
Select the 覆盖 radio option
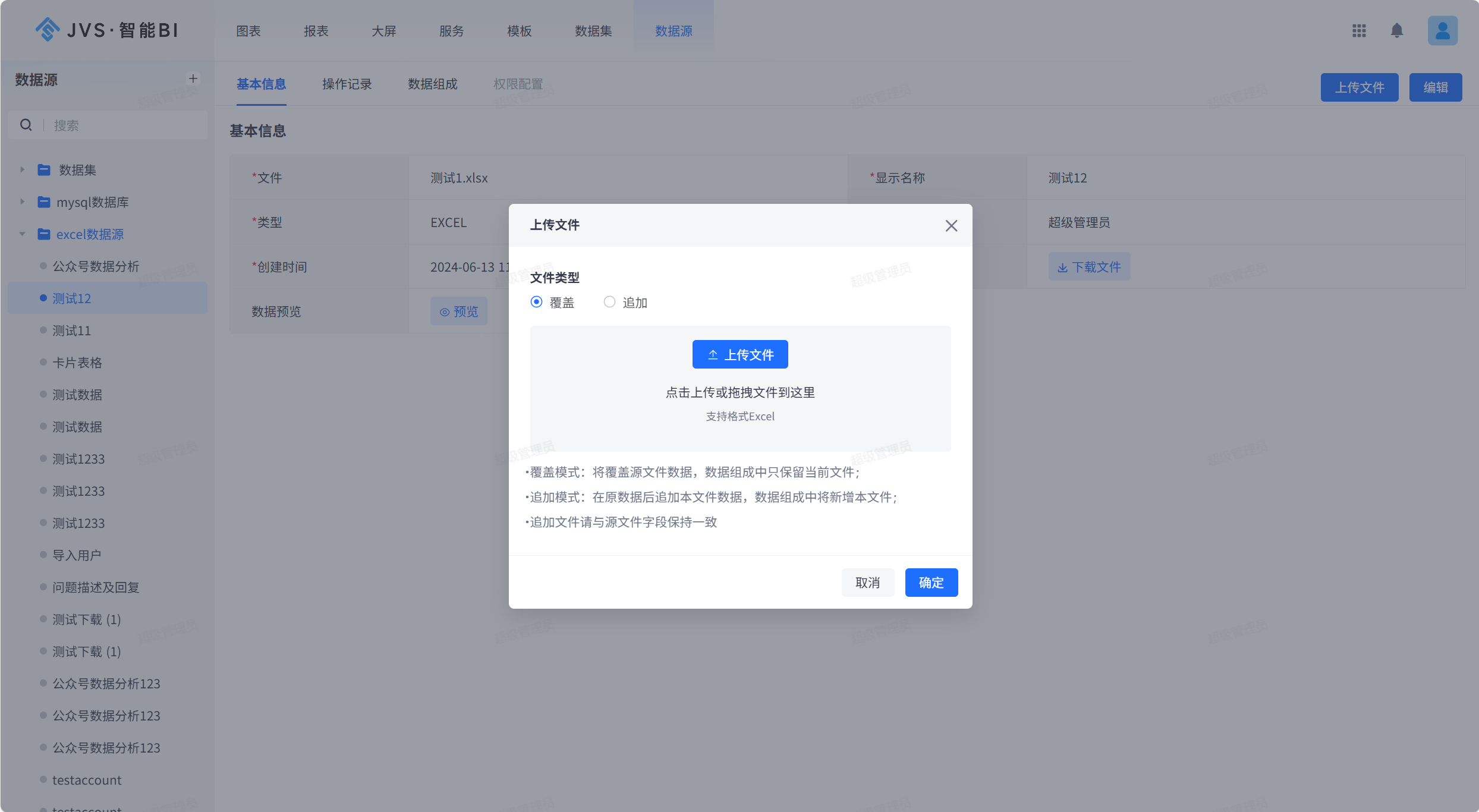click(536, 302)
